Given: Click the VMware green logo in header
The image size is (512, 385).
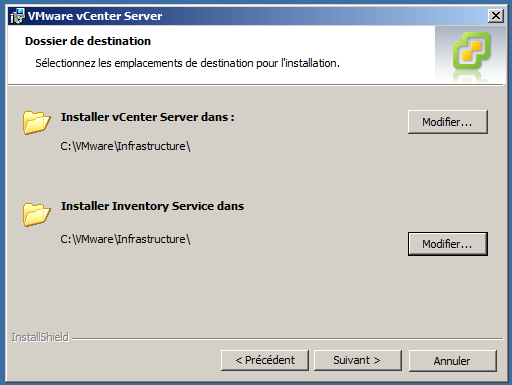Looking at the screenshot, I should [x=471, y=51].
